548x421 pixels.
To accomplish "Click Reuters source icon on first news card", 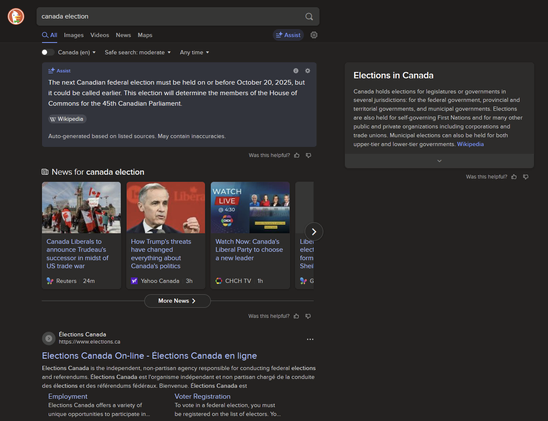I will point(50,281).
